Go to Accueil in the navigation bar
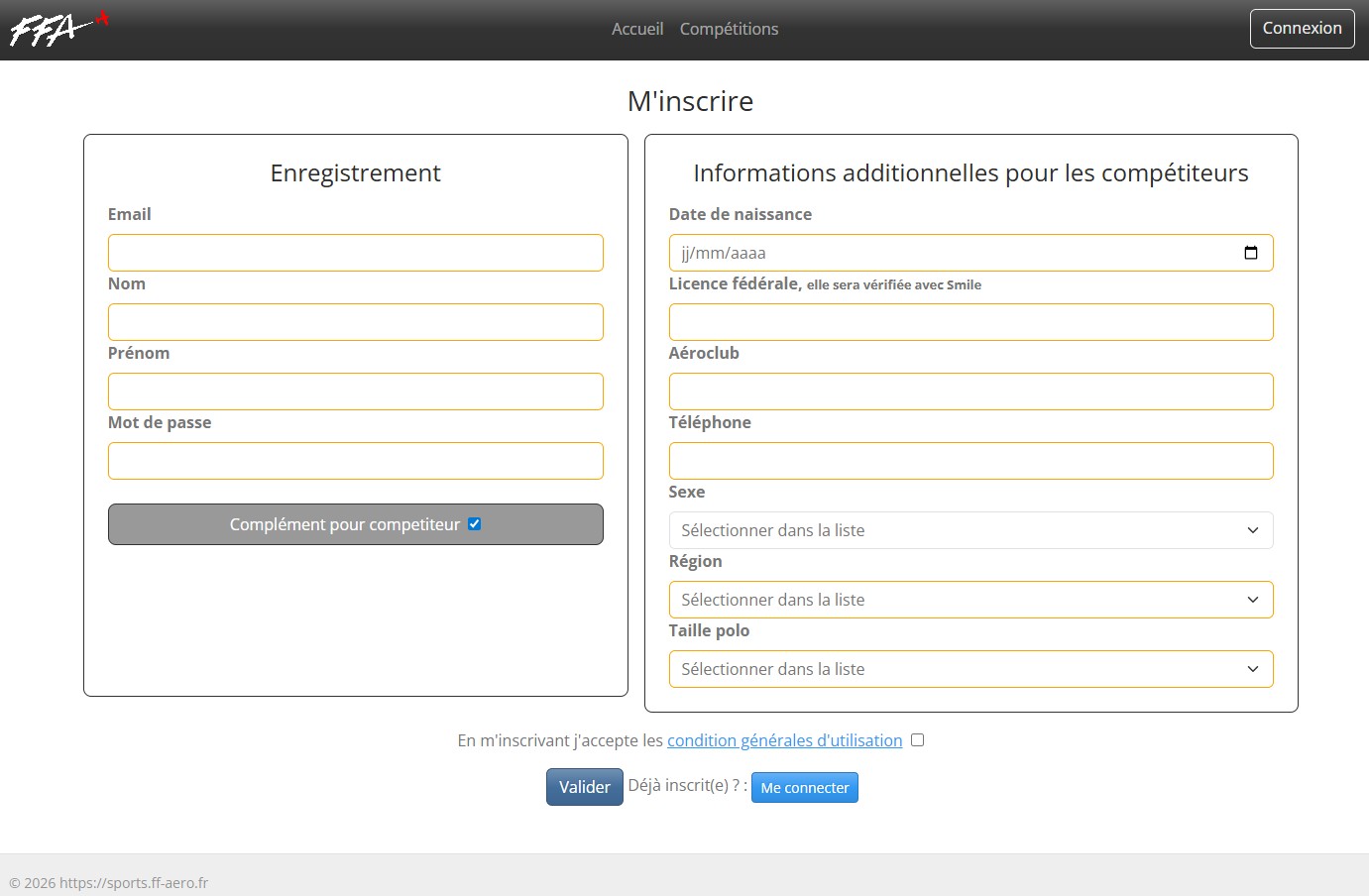 click(x=636, y=29)
